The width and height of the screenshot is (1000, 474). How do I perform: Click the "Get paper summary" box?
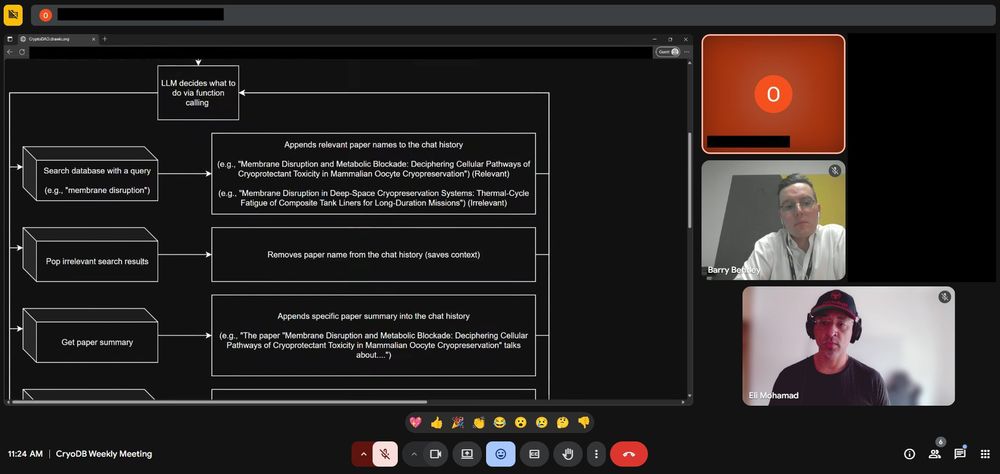click(91, 336)
